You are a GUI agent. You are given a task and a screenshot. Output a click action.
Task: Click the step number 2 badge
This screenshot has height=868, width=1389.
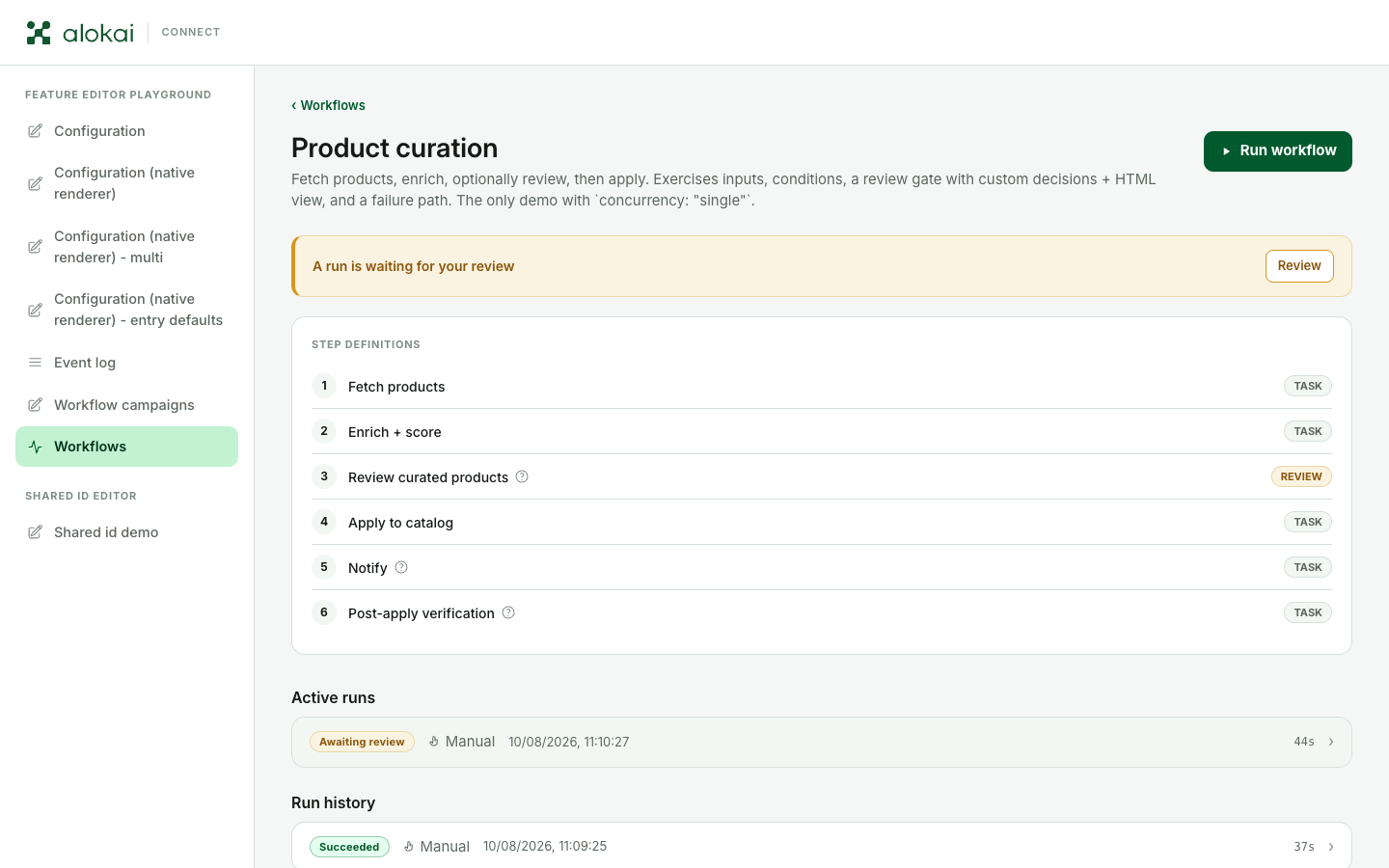(324, 431)
